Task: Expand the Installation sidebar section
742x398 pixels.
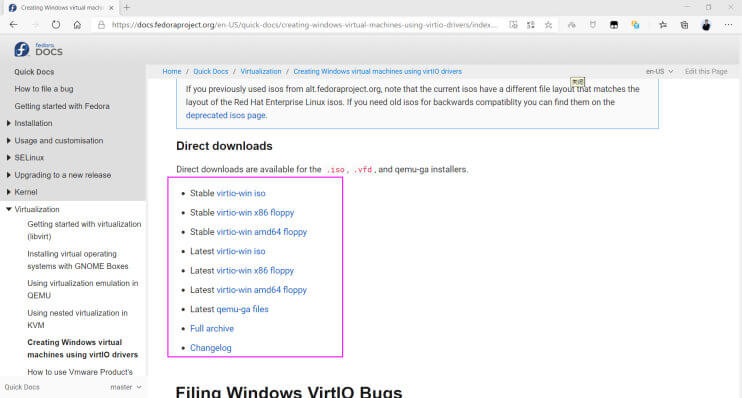Action: click(x=9, y=123)
